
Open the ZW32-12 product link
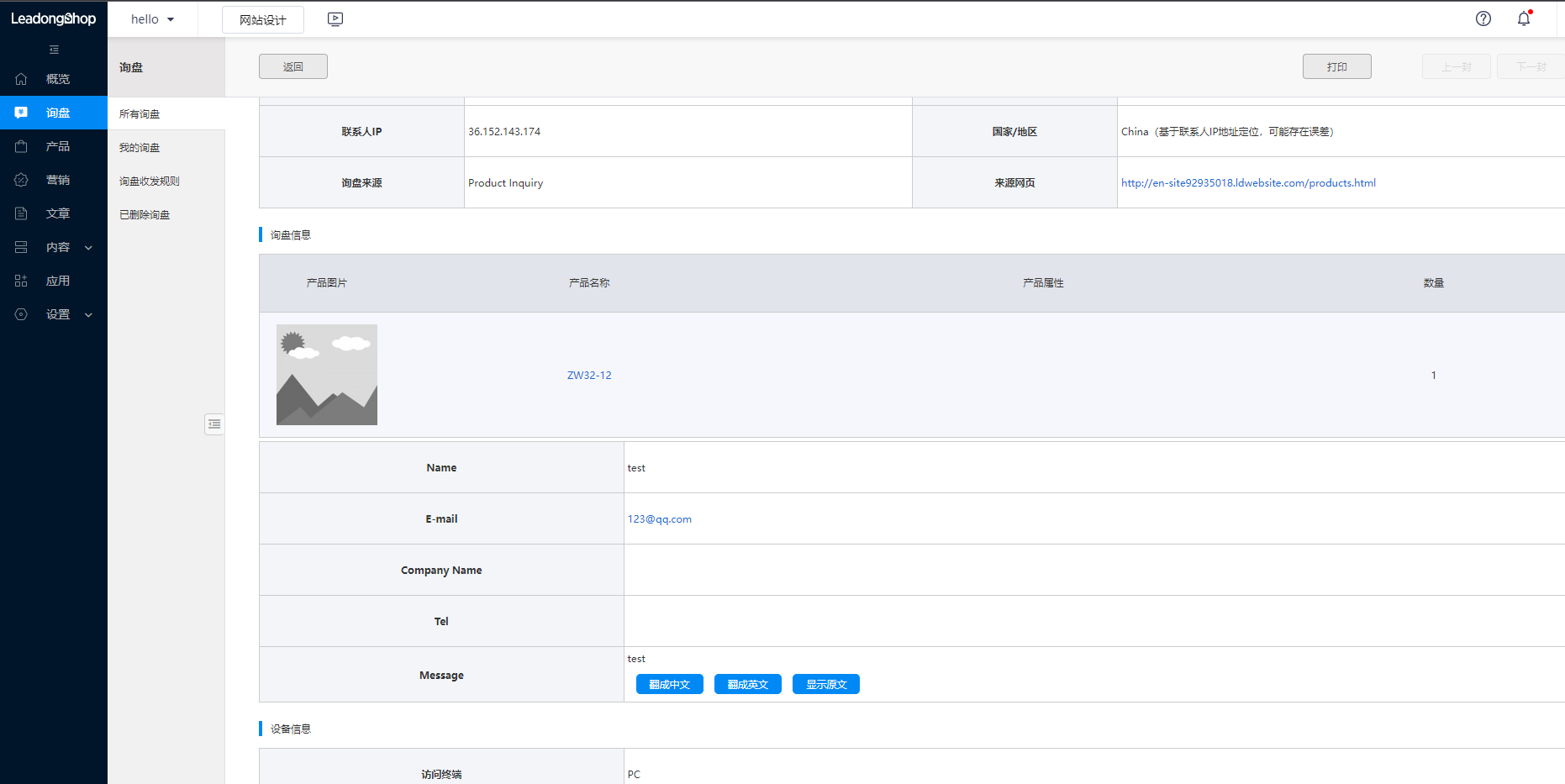tap(589, 376)
